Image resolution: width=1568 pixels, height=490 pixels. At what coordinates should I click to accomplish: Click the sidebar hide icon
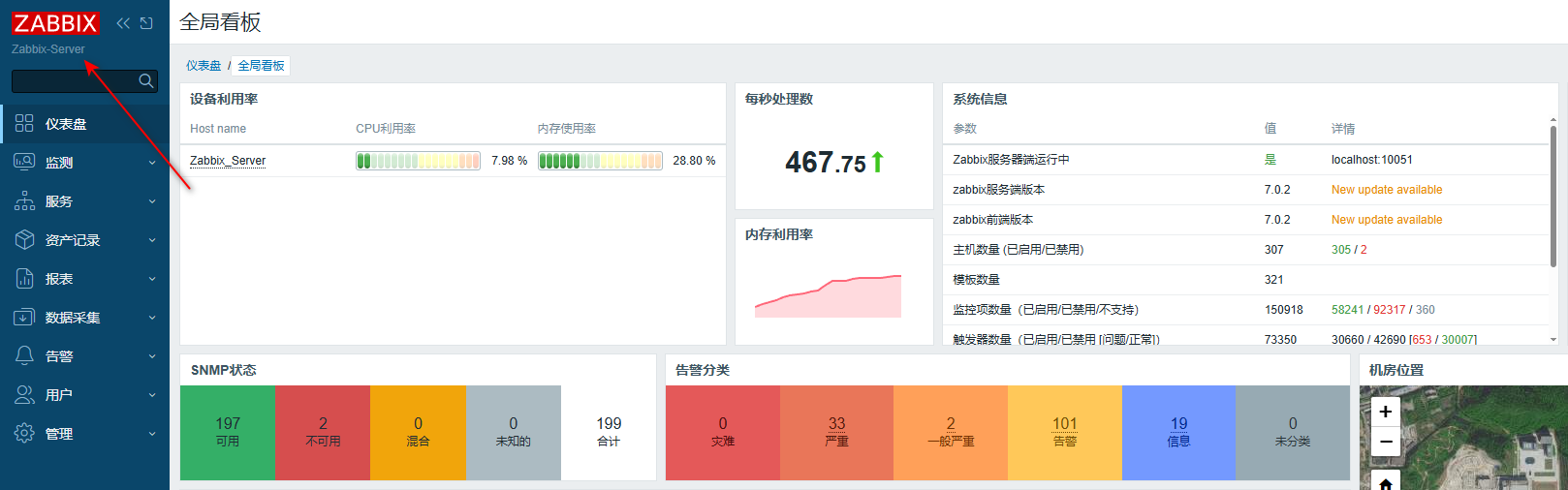[x=146, y=23]
